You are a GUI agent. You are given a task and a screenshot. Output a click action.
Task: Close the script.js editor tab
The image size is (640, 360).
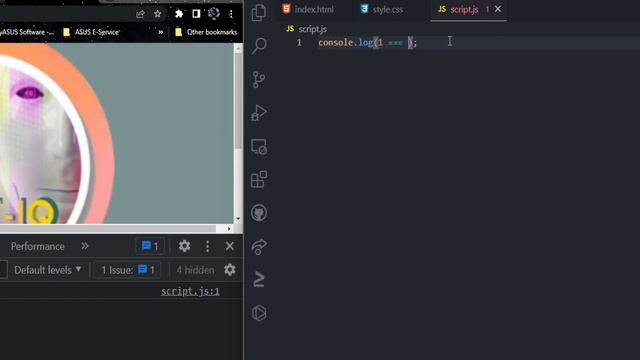[x=498, y=9]
